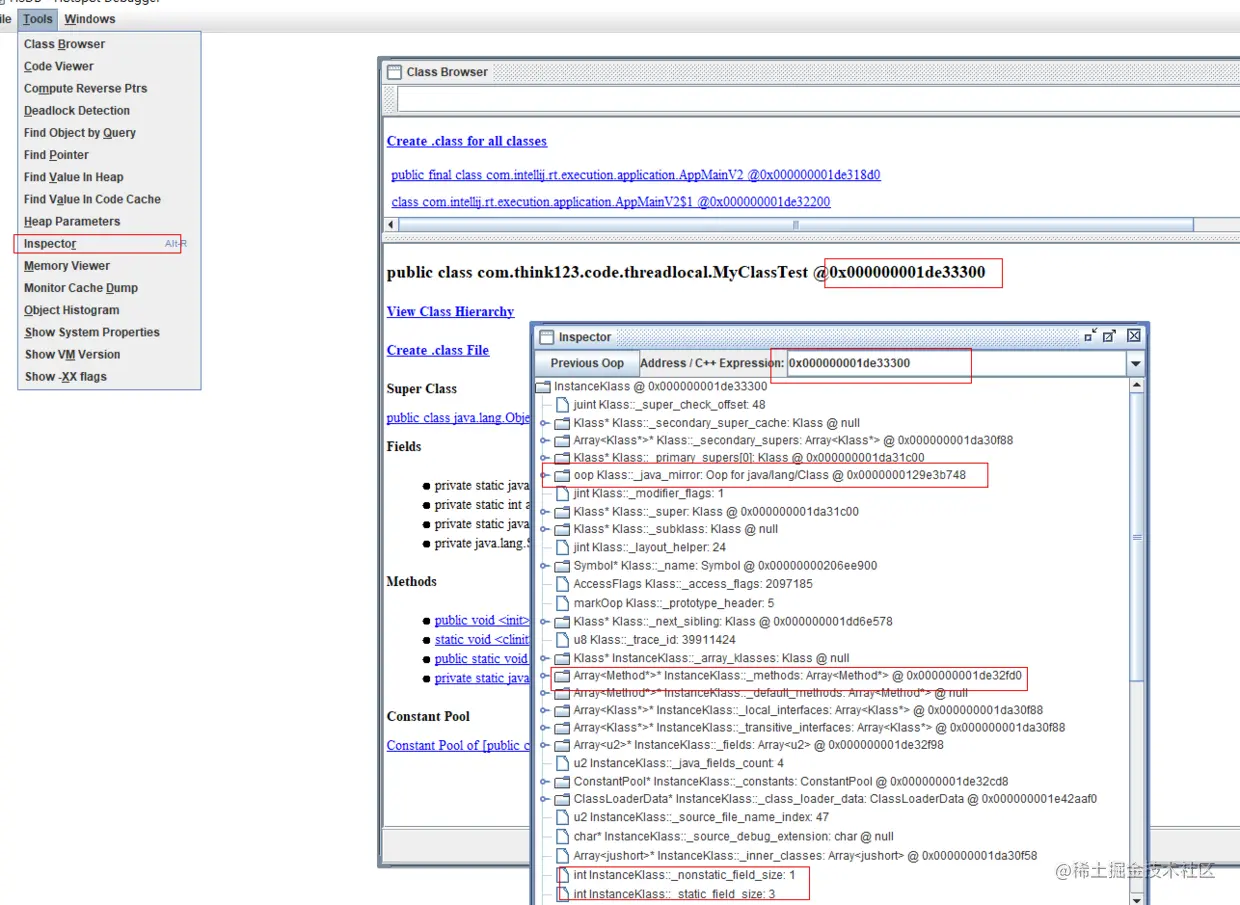Open the Tools menu
The height and width of the screenshot is (905, 1240).
pos(38,19)
